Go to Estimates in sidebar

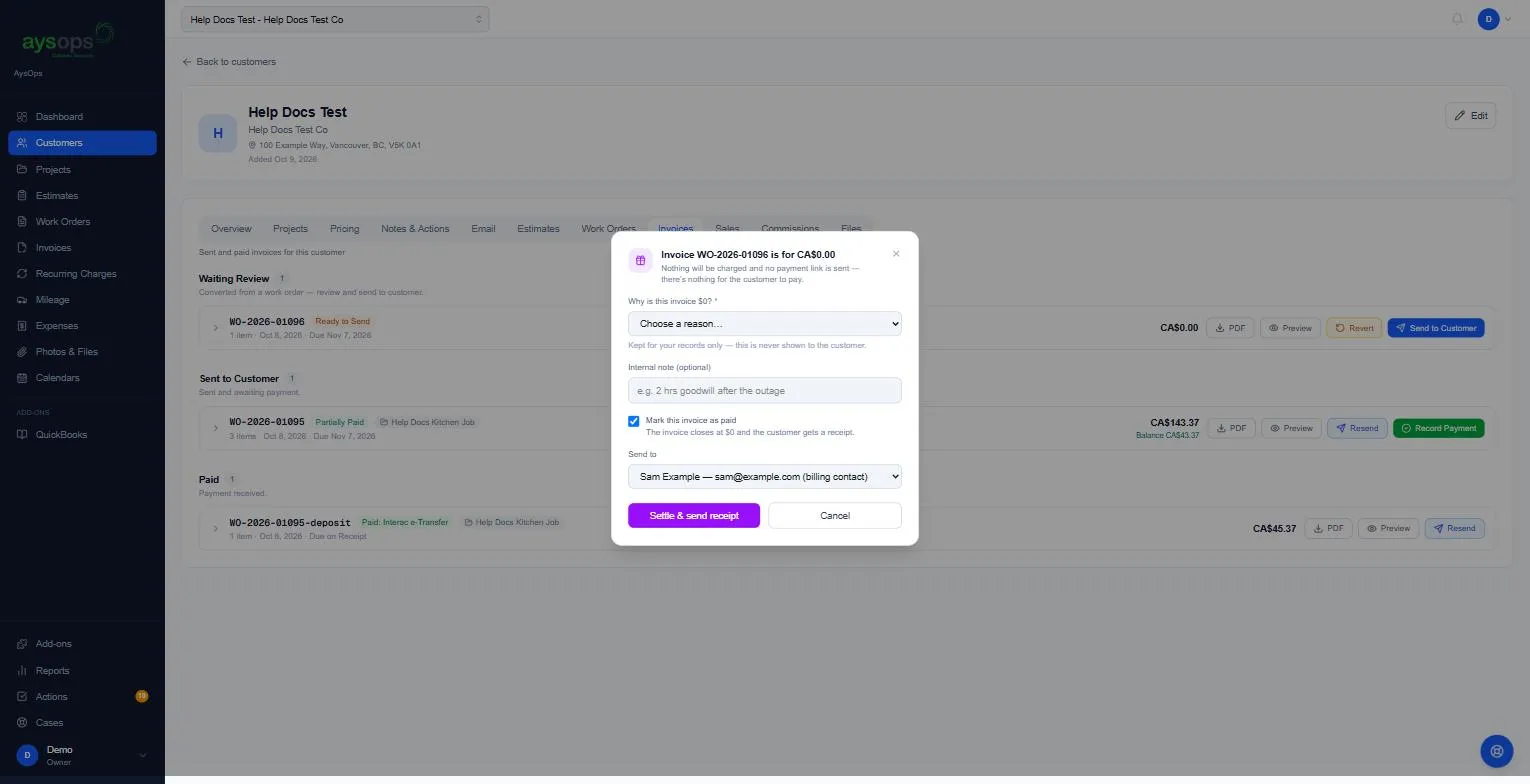tap(82, 195)
